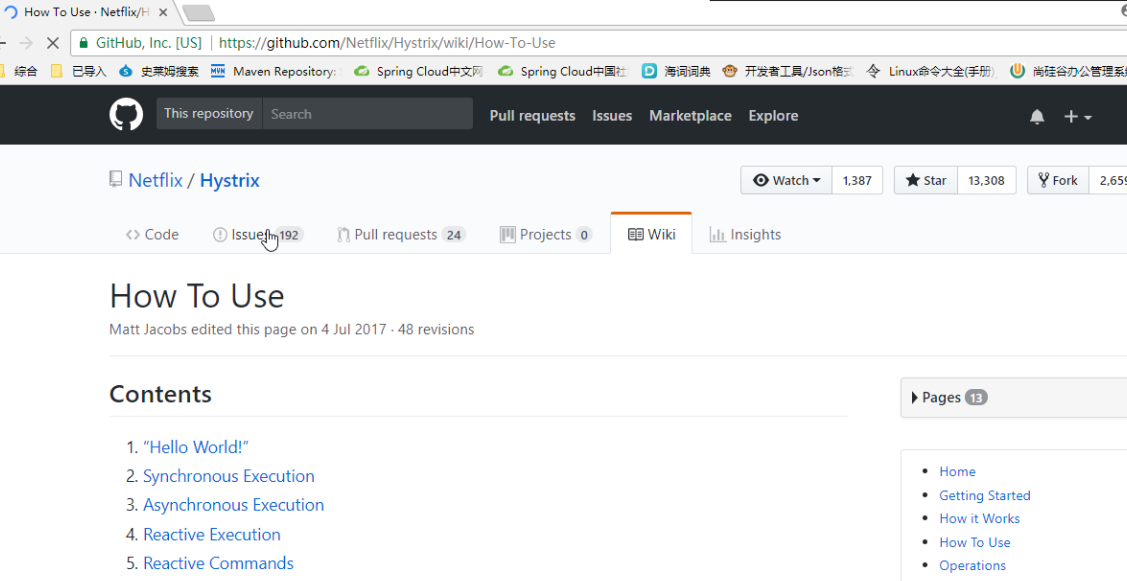Open 尚硅谷办公管理系统 bookmark
The width and height of the screenshot is (1127, 581).
coord(1068,71)
